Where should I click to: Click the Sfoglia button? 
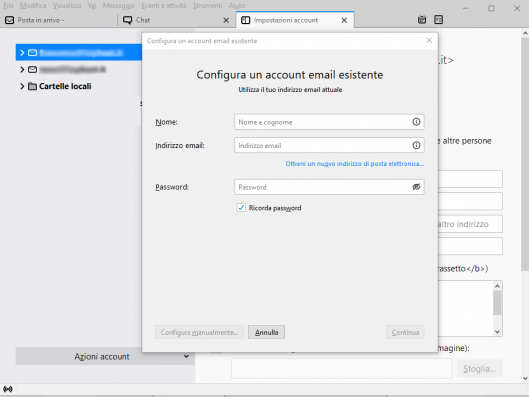click(479, 369)
